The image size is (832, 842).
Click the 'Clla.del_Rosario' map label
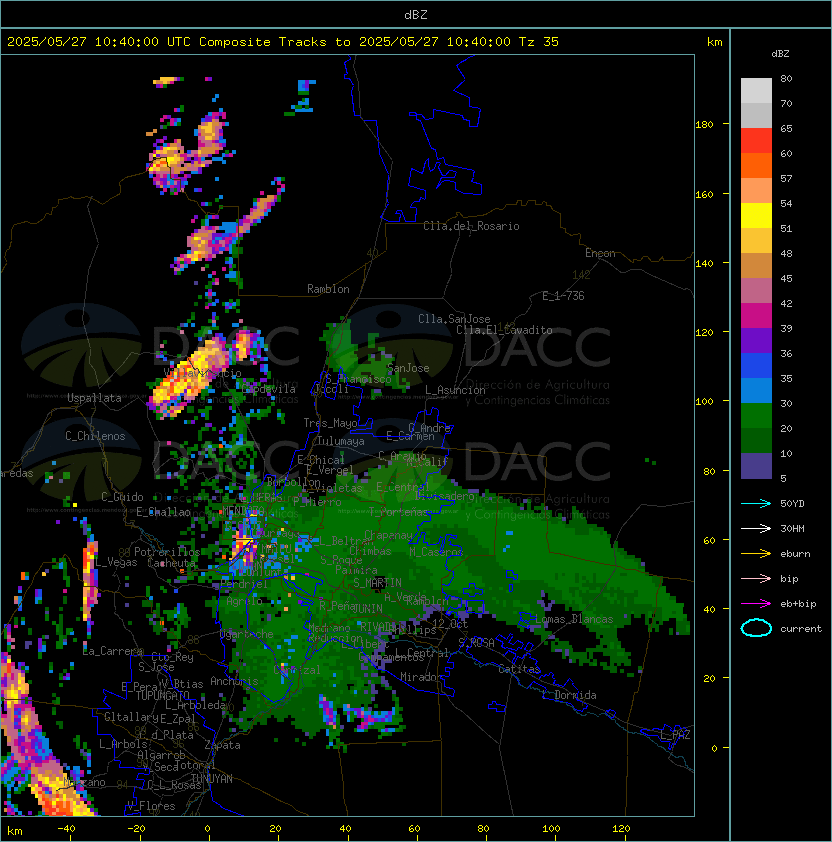click(471, 226)
